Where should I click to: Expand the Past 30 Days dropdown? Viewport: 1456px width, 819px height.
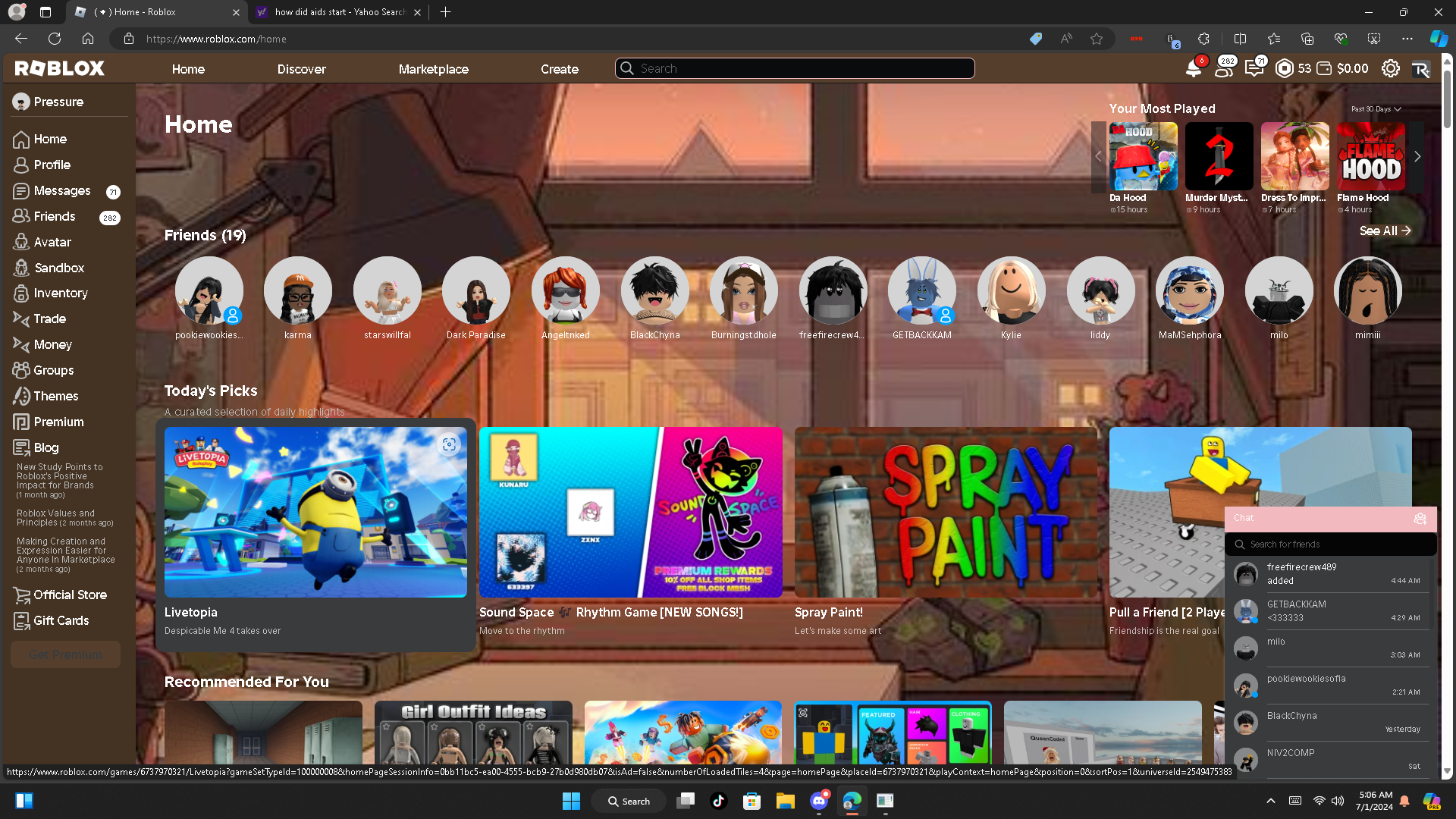pos(1376,109)
